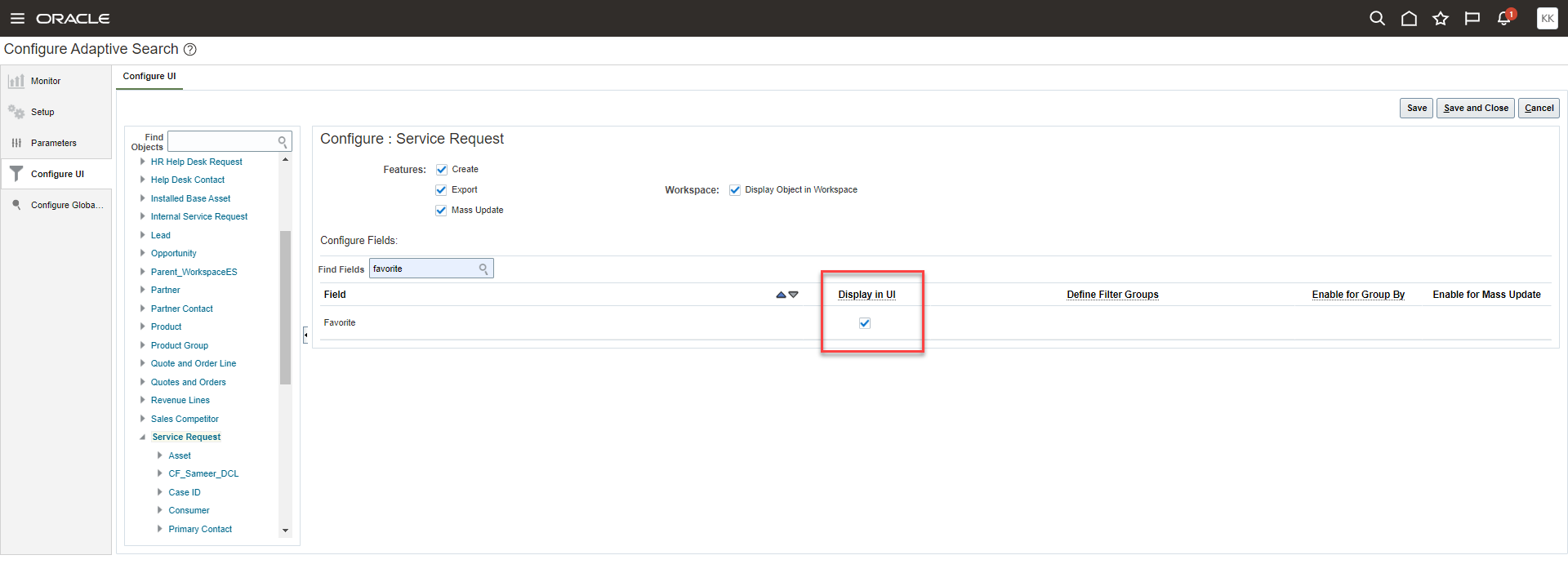Select Parent_WorkspaceES object

[194, 272]
